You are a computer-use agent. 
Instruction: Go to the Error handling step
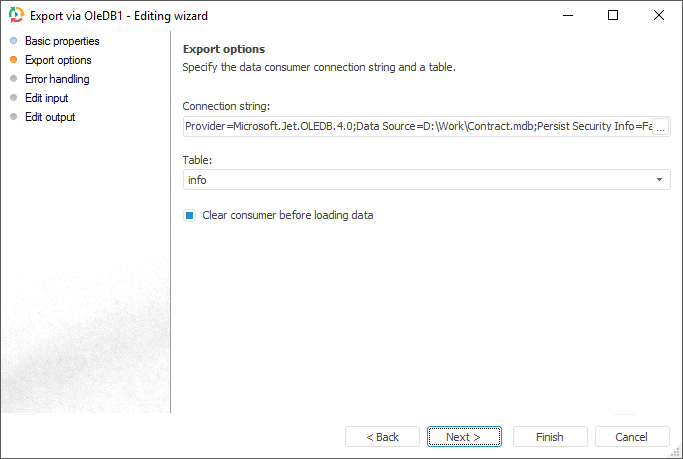point(57,79)
